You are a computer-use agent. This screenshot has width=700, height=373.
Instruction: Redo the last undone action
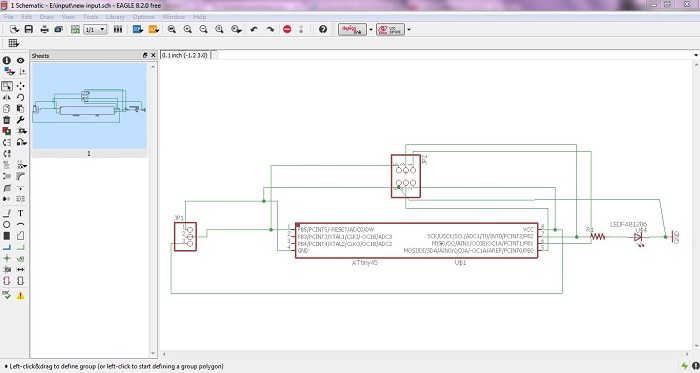pyautogui.click(x=270, y=29)
